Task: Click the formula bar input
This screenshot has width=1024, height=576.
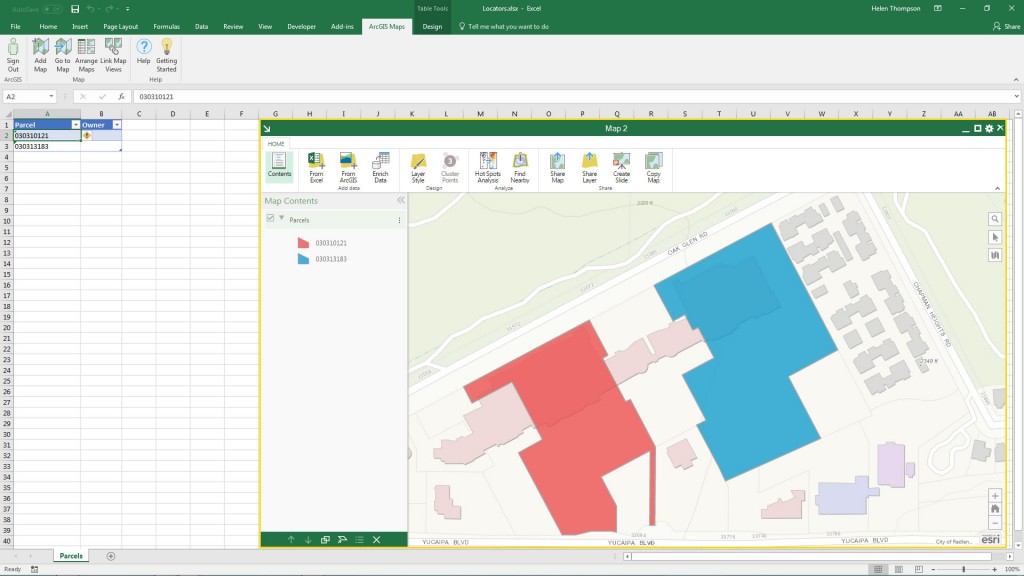Action: 573,97
